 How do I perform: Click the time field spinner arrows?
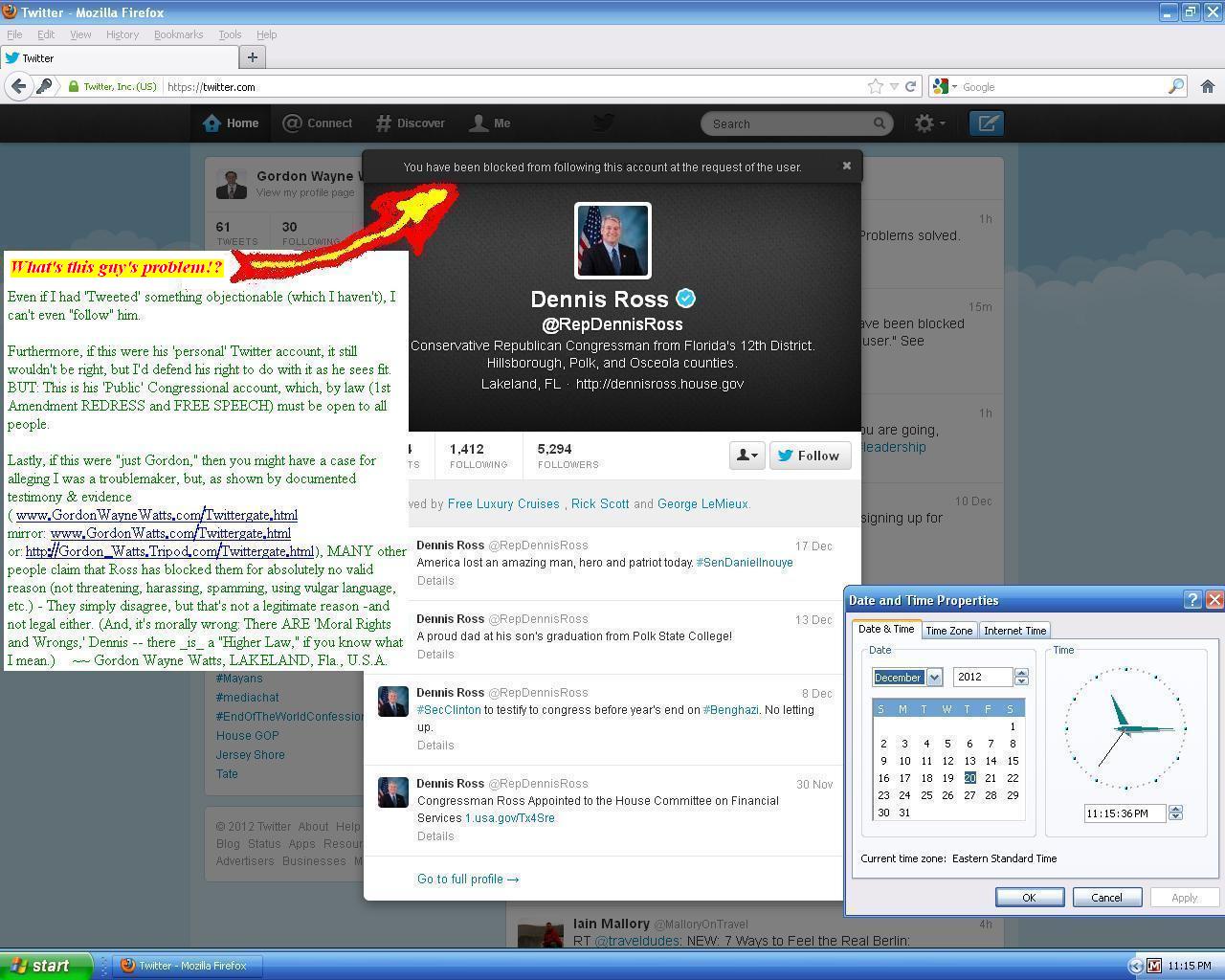[1175, 813]
